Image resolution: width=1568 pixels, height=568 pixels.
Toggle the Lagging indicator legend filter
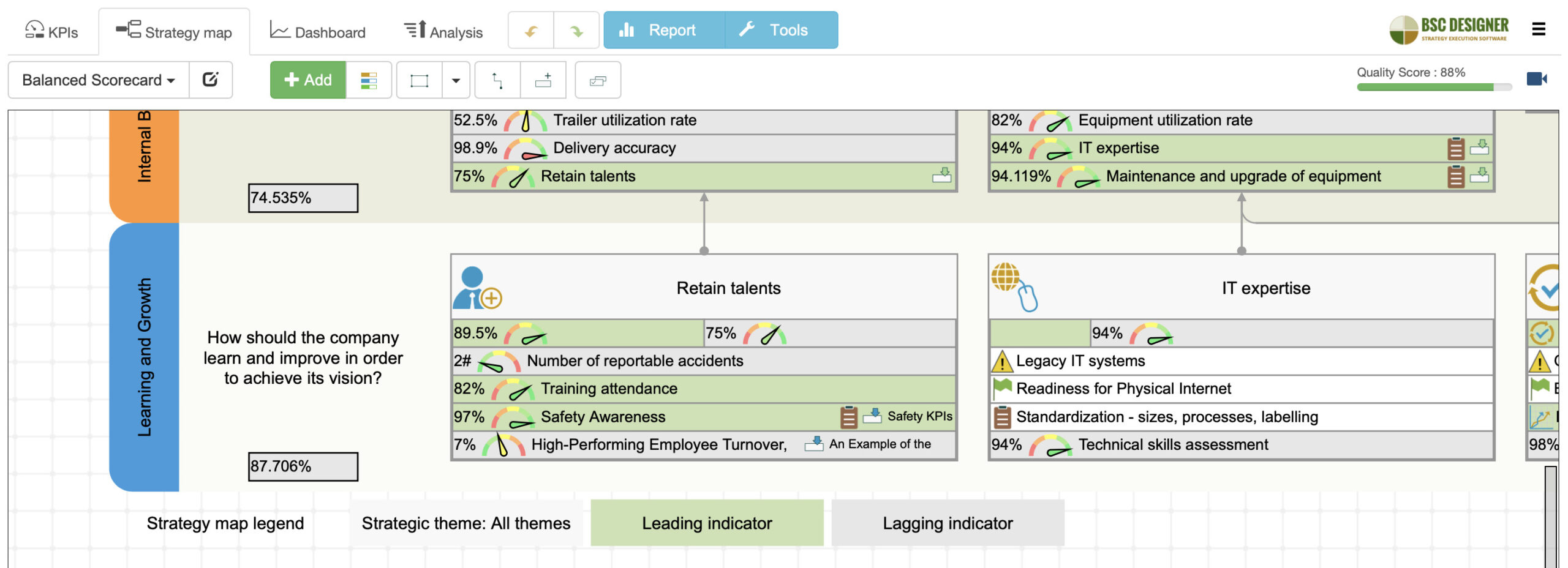(948, 523)
